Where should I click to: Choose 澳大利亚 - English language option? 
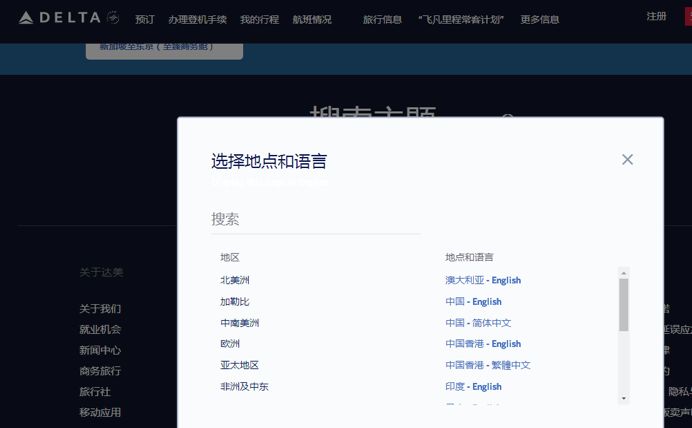point(483,280)
